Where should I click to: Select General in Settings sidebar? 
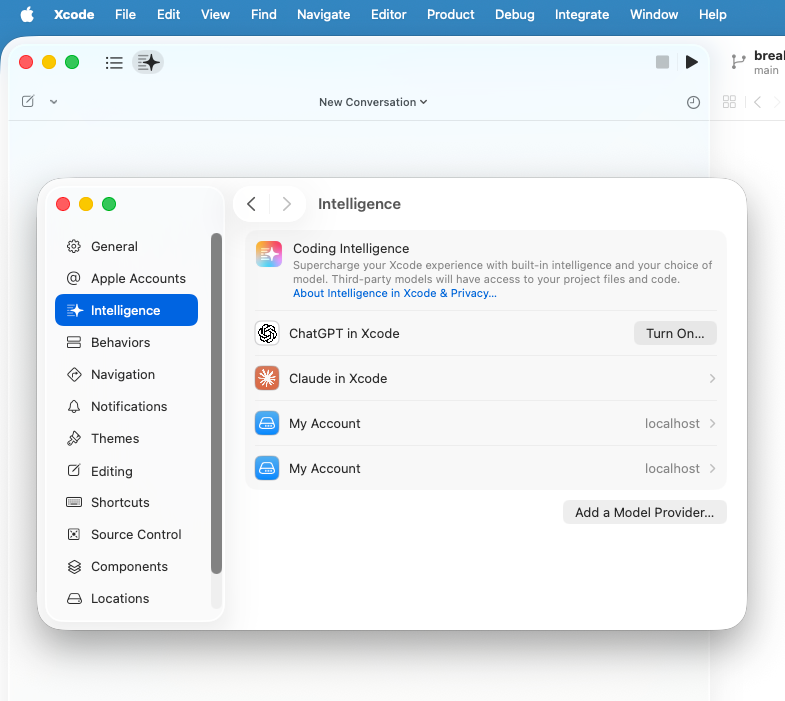pos(126,246)
